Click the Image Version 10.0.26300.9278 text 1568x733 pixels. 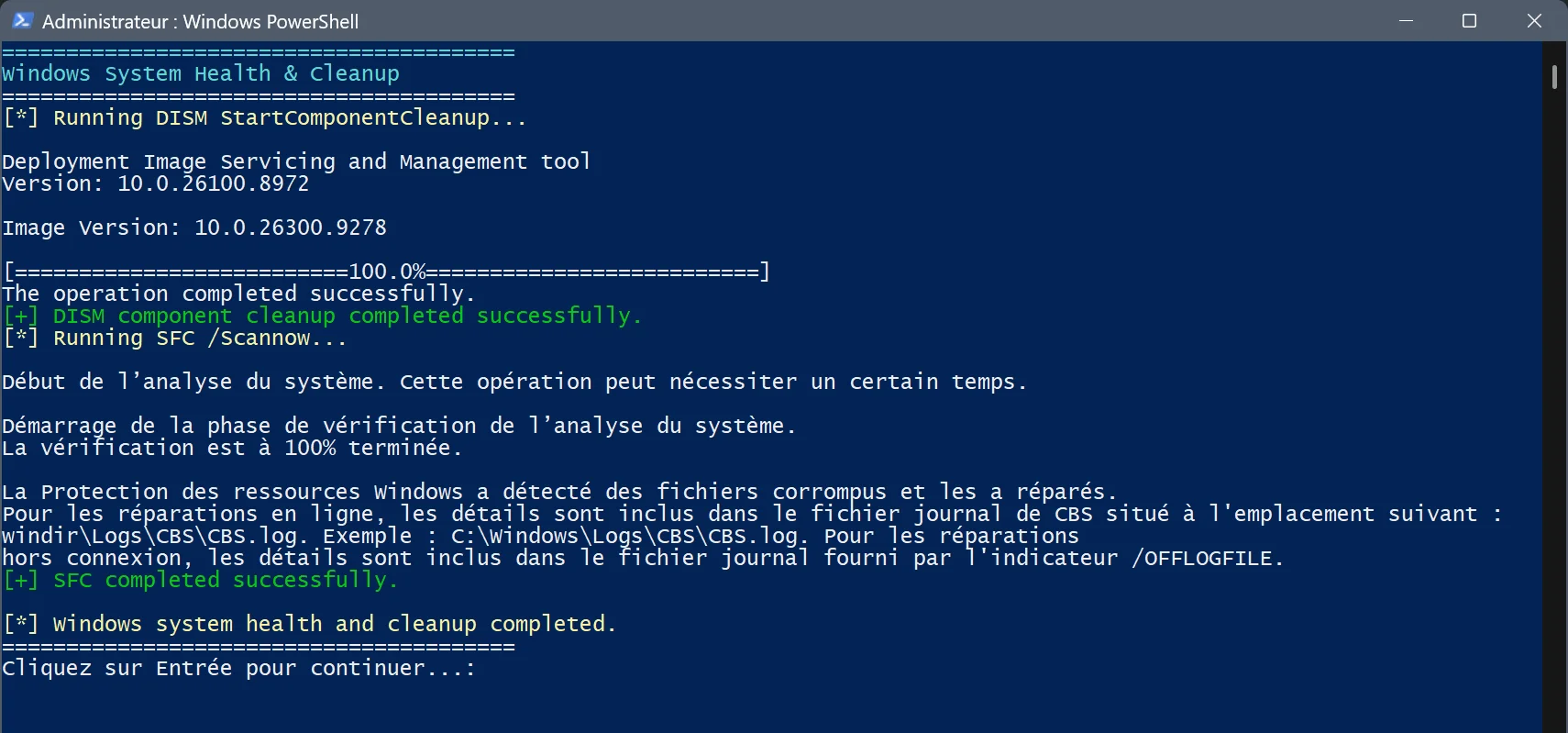tap(194, 228)
